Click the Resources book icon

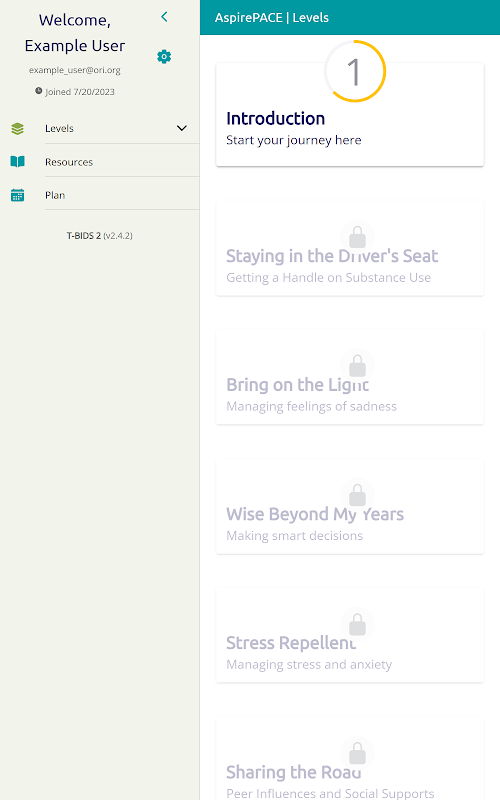(x=17, y=162)
